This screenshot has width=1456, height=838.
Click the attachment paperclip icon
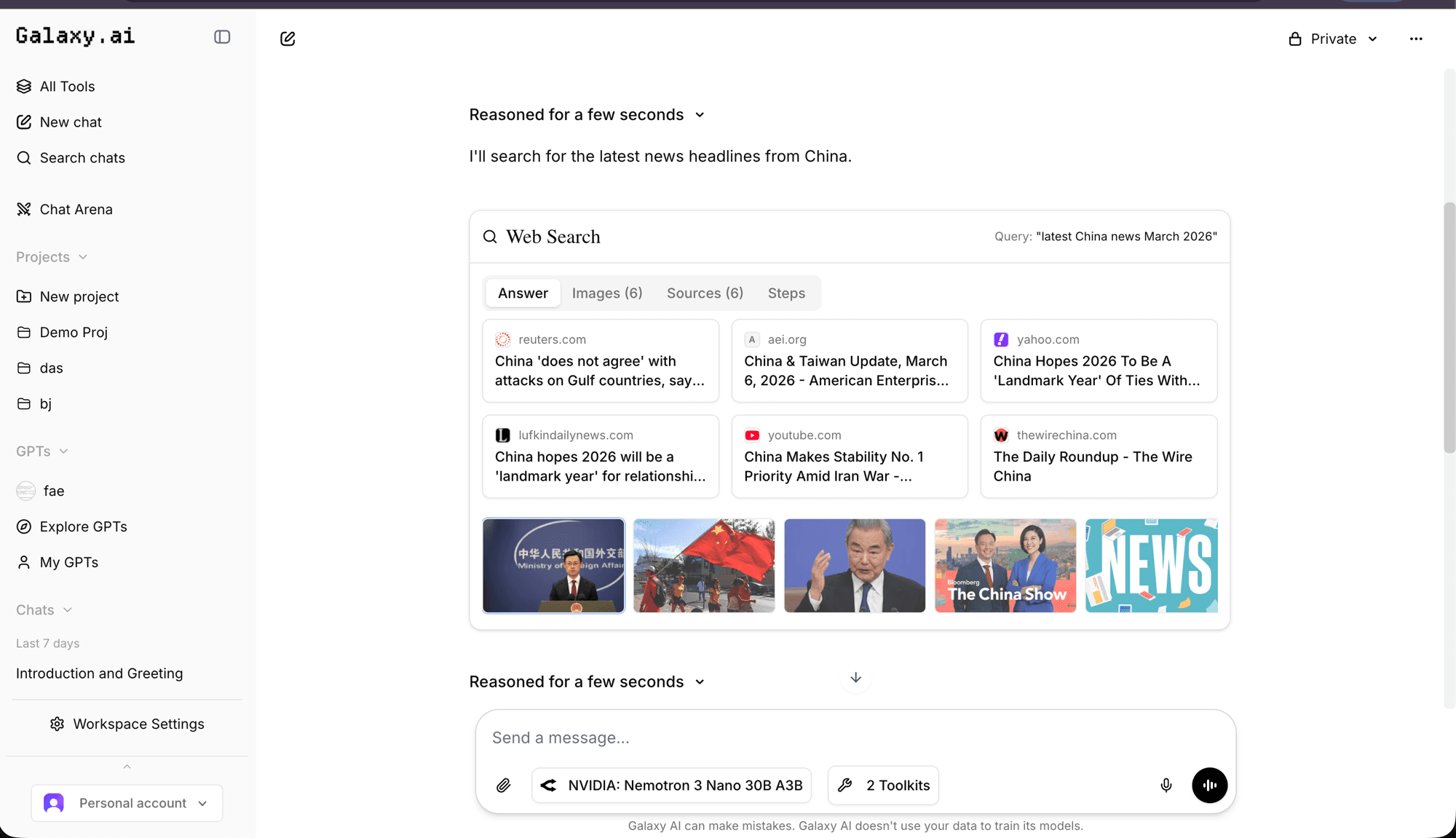pyautogui.click(x=503, y=786)
